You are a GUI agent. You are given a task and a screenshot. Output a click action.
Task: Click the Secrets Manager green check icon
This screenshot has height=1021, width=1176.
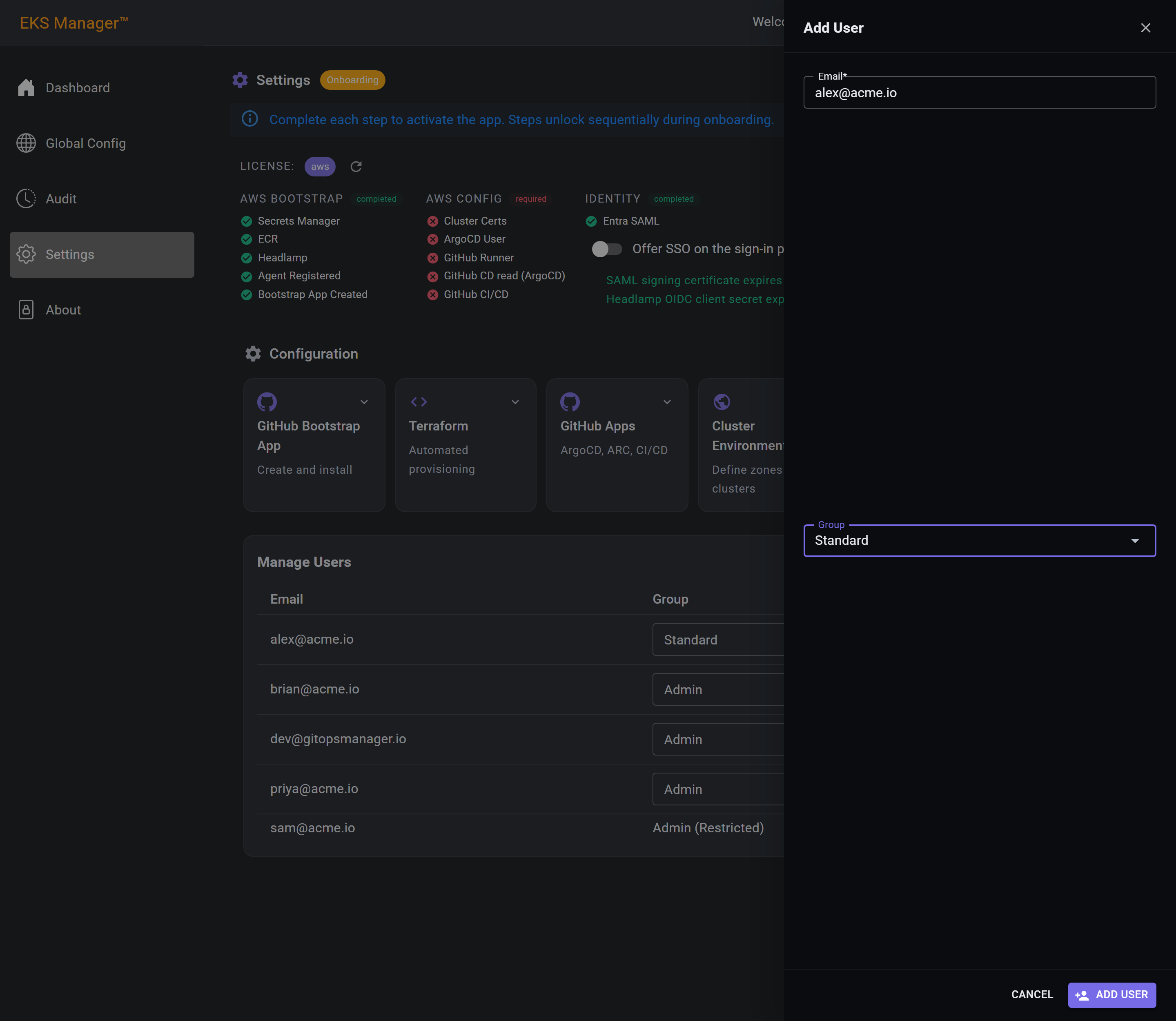tap(247, 221)
